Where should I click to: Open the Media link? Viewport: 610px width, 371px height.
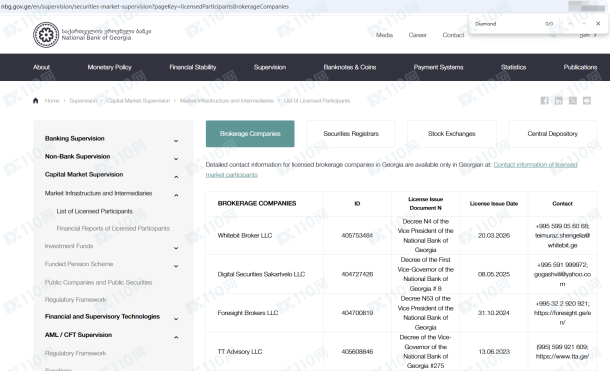point(384,35)
